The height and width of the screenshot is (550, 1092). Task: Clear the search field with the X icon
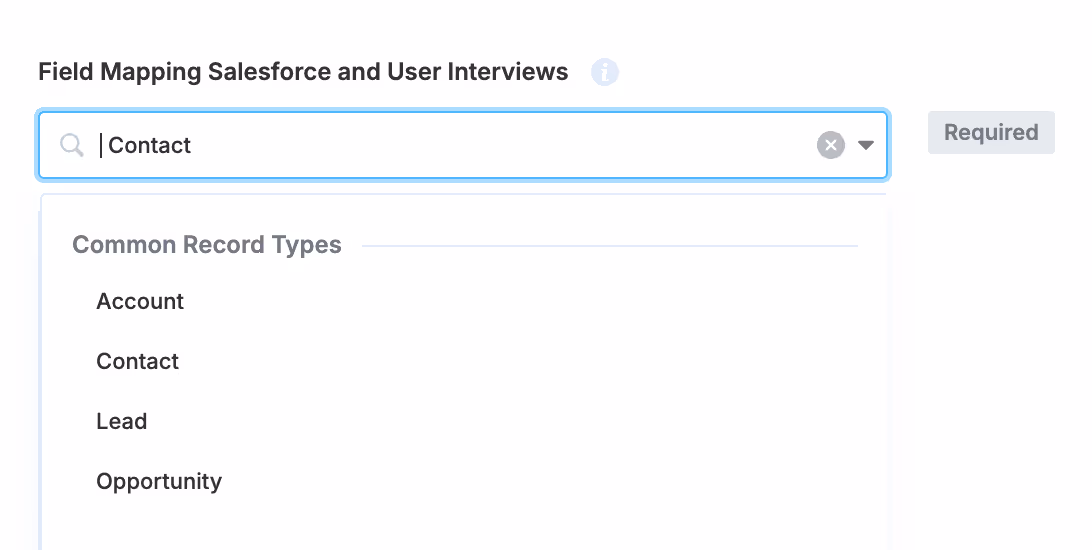pyautogui.click(x=830, y=146)
